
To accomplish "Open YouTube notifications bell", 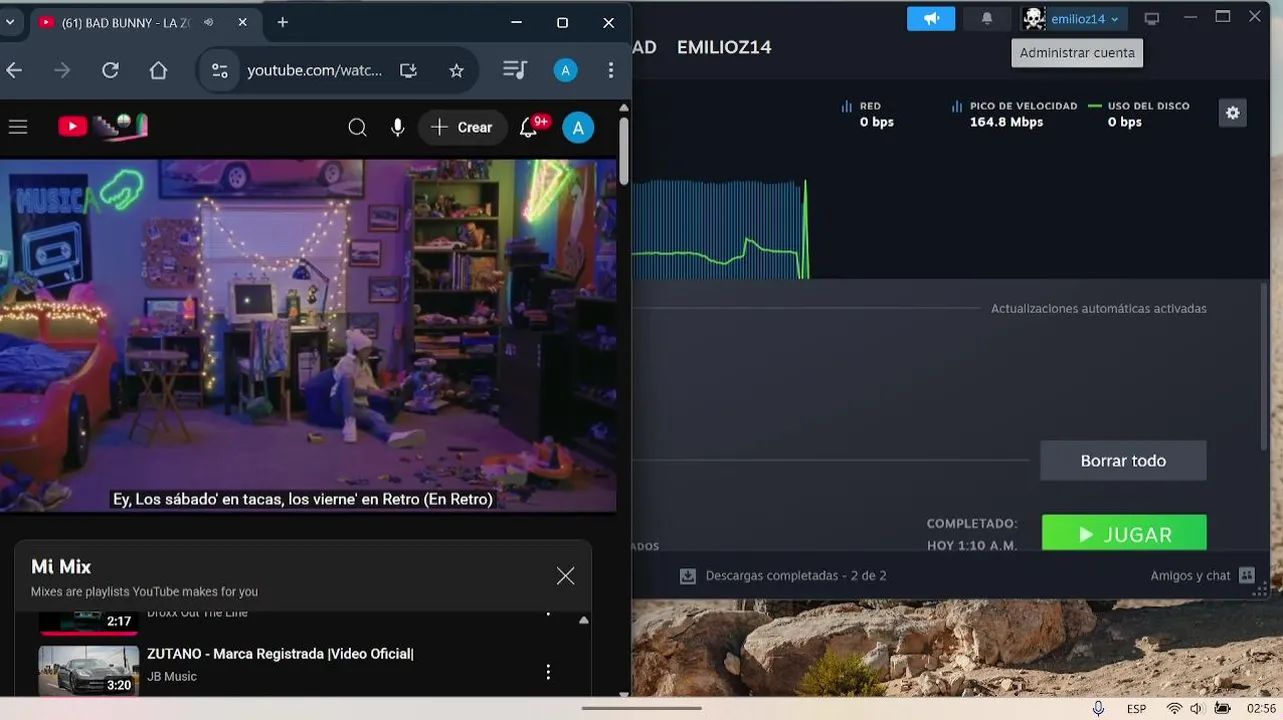I will [530, 126].
